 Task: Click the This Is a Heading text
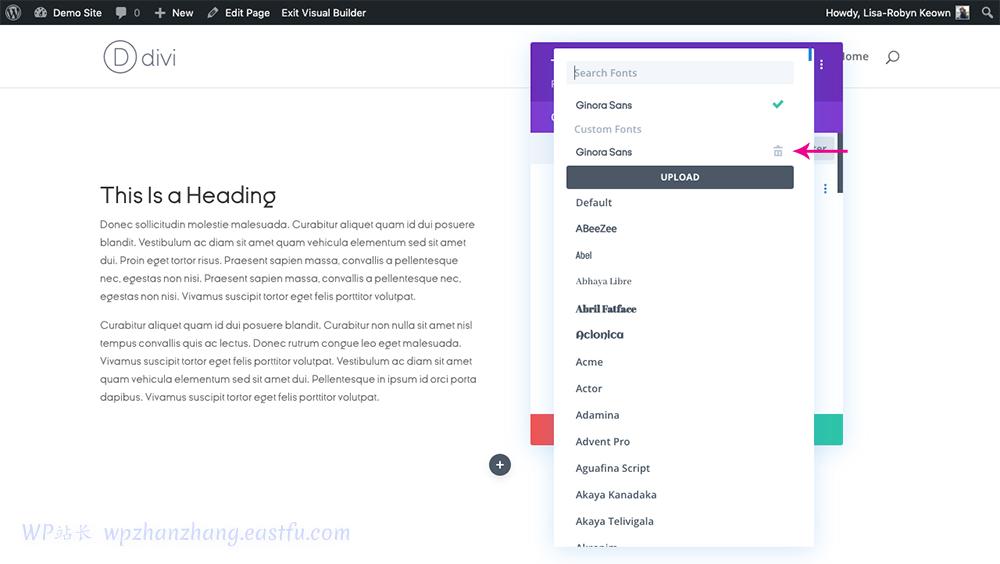tap(188, 195)
